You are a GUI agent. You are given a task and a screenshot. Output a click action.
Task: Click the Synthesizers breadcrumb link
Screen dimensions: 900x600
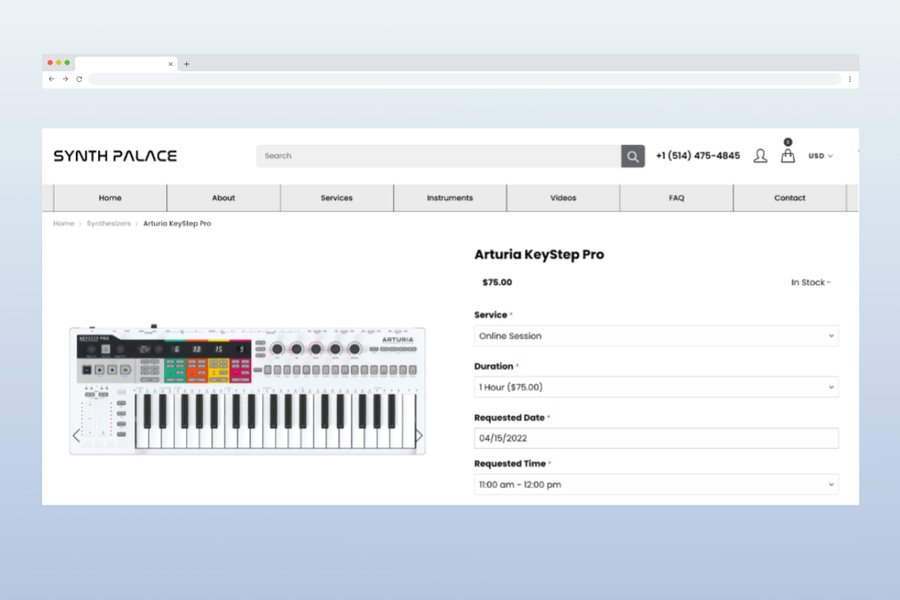tap(108, 223)
